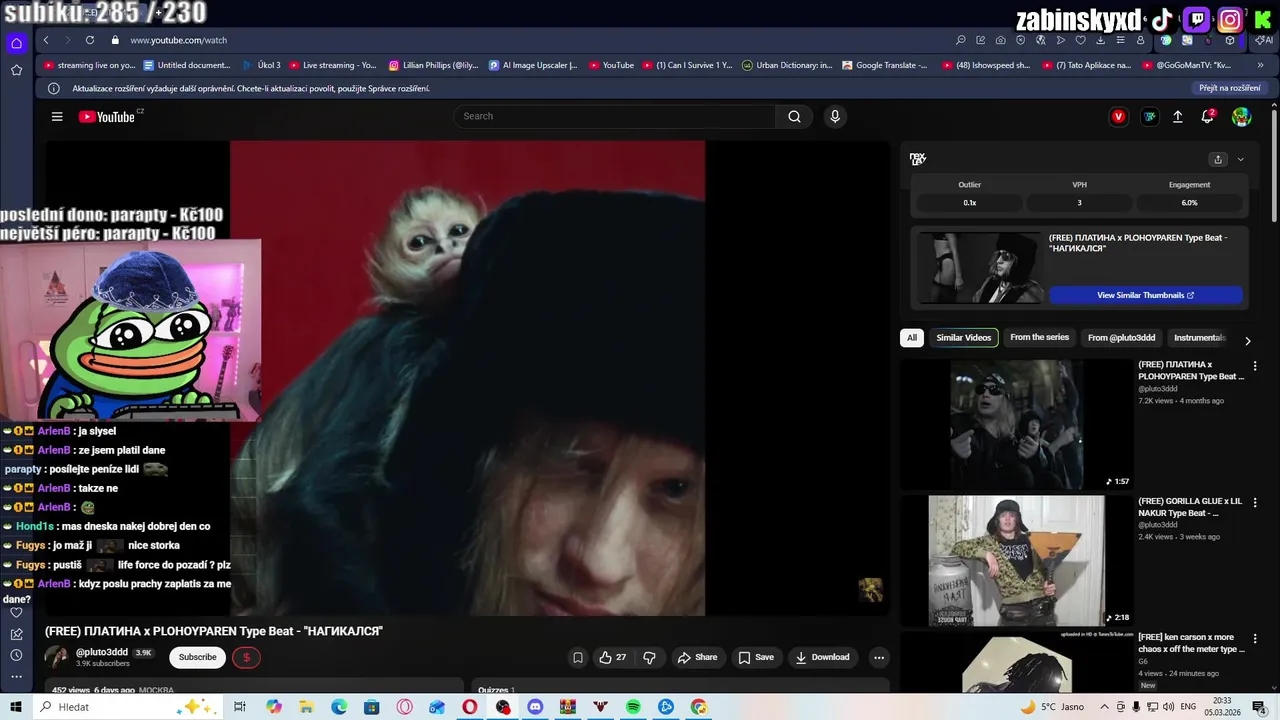
Task: Dislike the video with thumbs-down
Action: (649, 657)
